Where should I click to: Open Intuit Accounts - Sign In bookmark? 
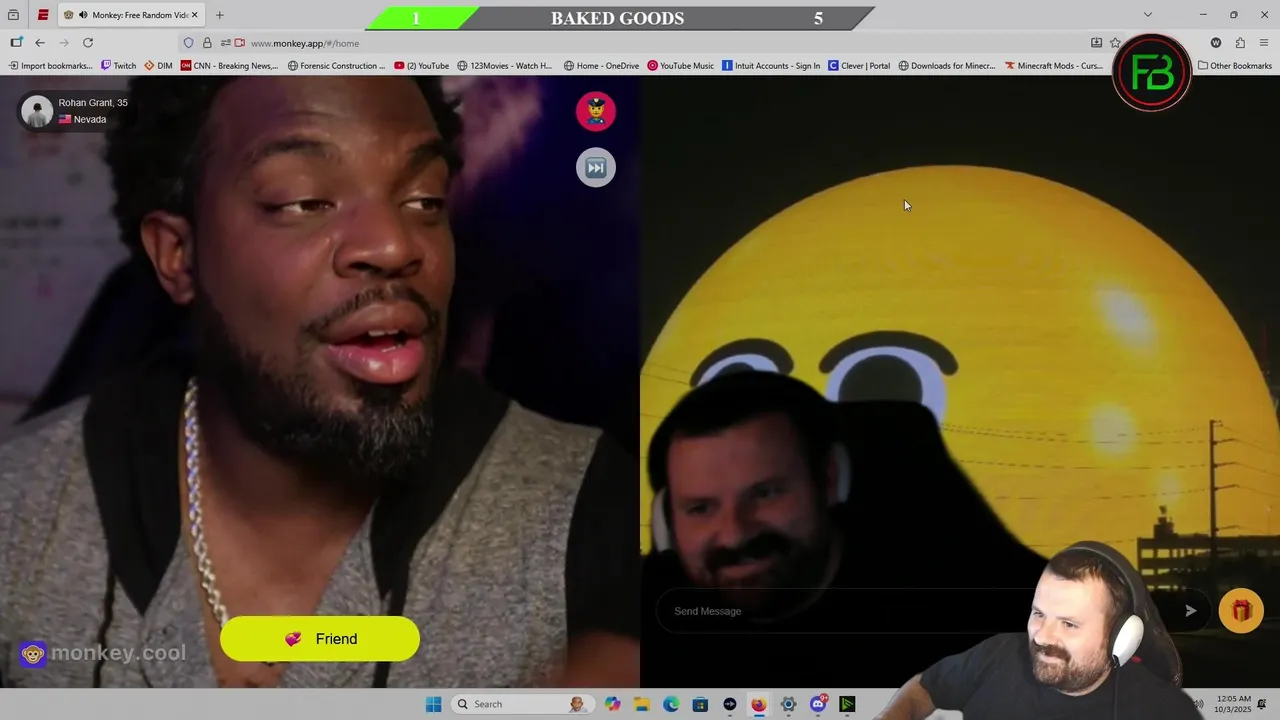click(x=771, y=66)
